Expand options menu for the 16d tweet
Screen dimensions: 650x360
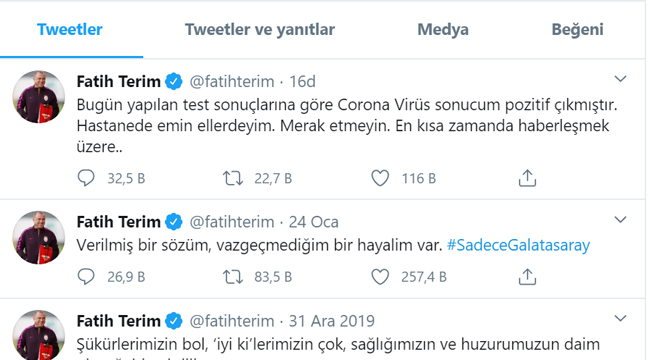click(620, 79)
